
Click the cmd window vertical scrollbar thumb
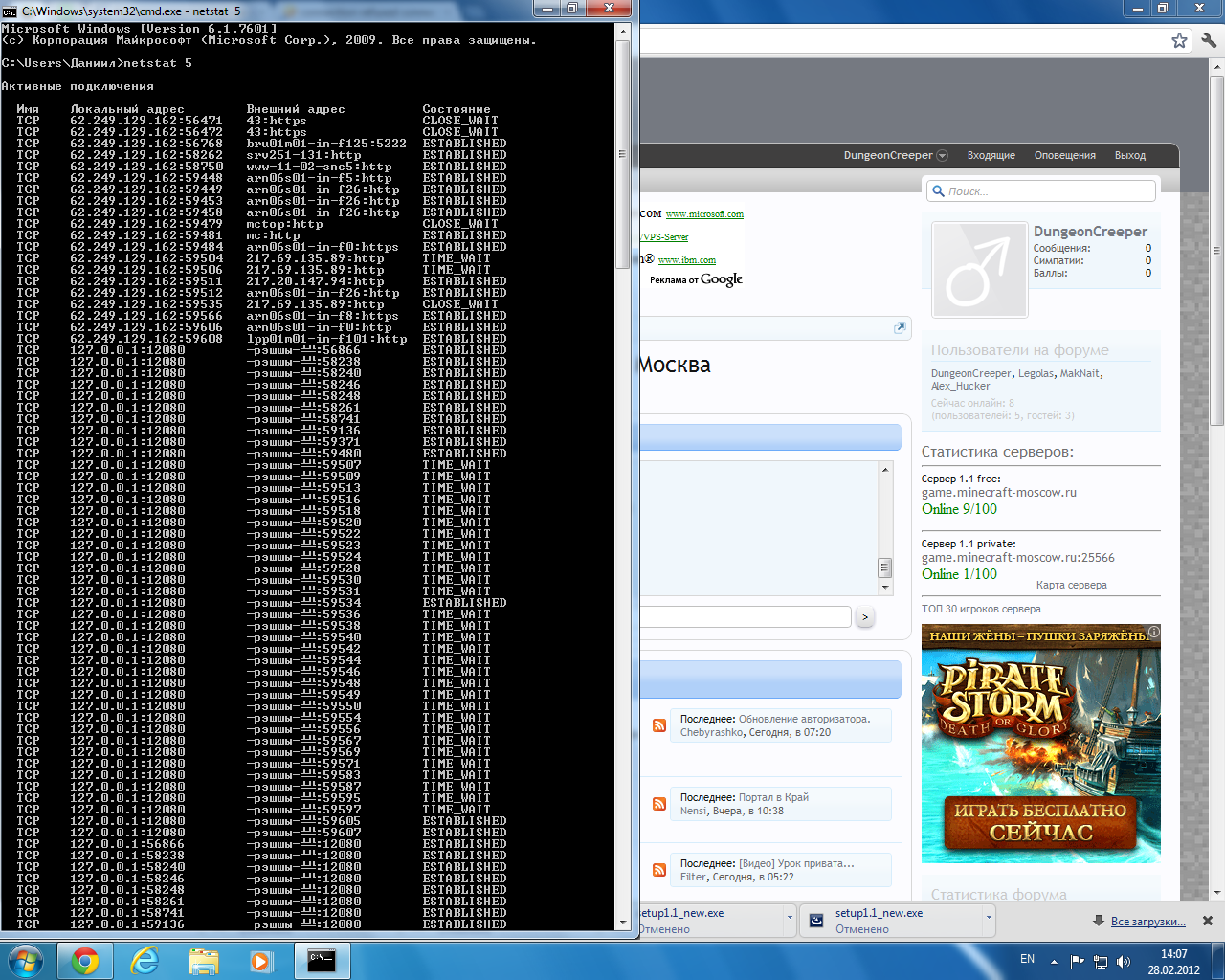(x=623, y=153)
